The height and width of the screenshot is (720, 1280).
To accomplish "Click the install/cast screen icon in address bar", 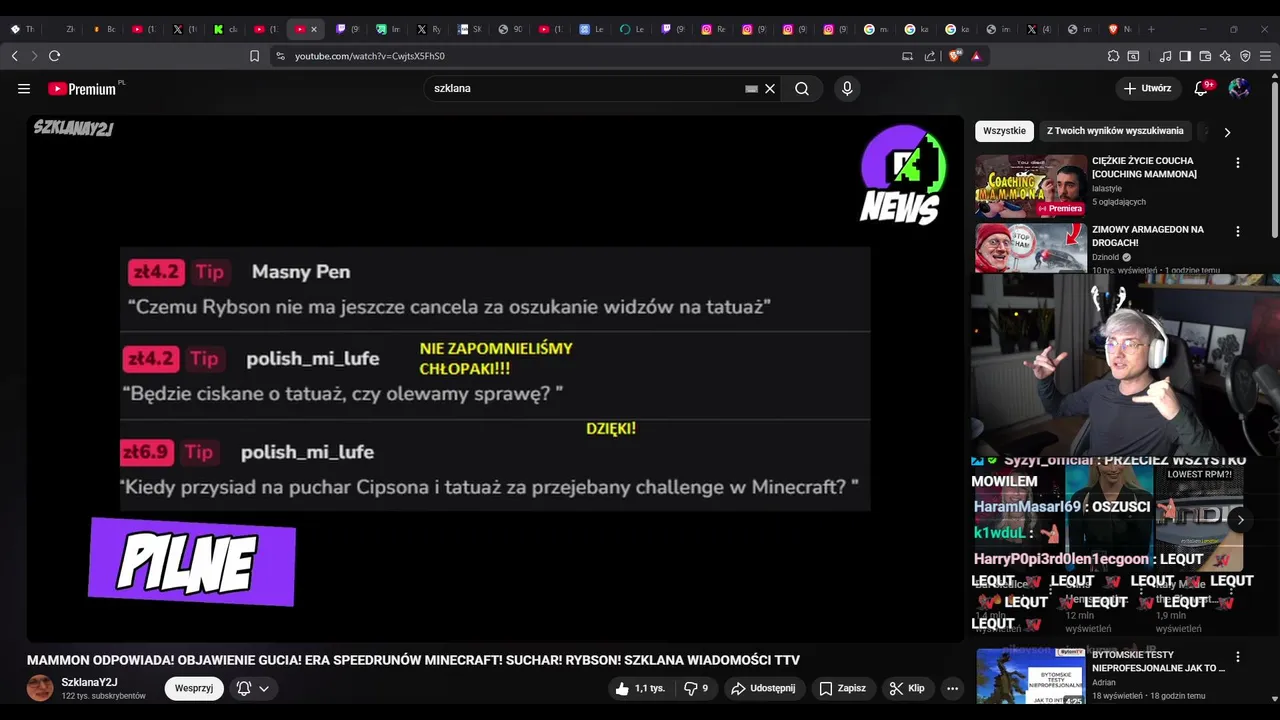I will pos(907,56).
